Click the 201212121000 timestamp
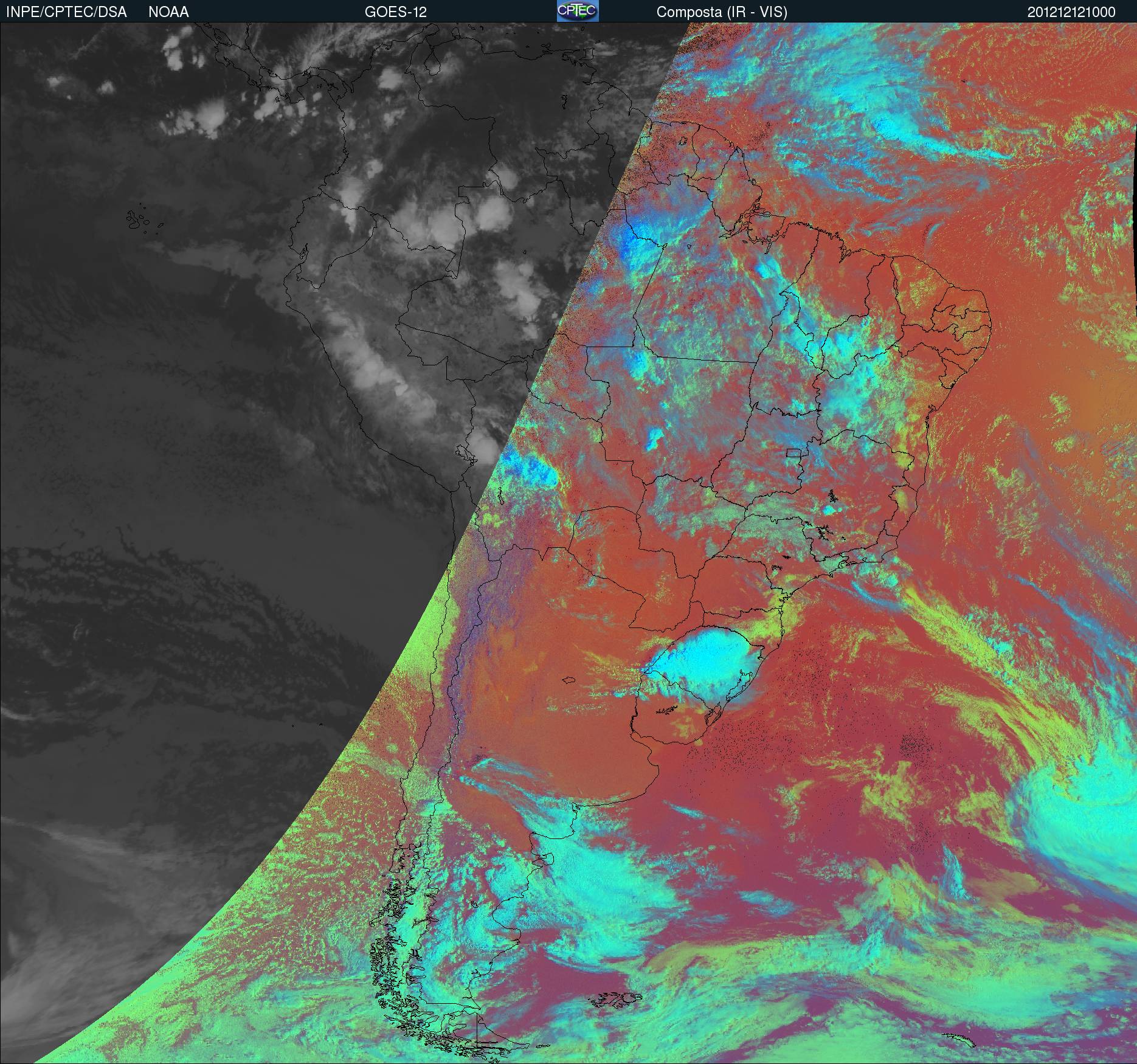 pos(1071,12)
